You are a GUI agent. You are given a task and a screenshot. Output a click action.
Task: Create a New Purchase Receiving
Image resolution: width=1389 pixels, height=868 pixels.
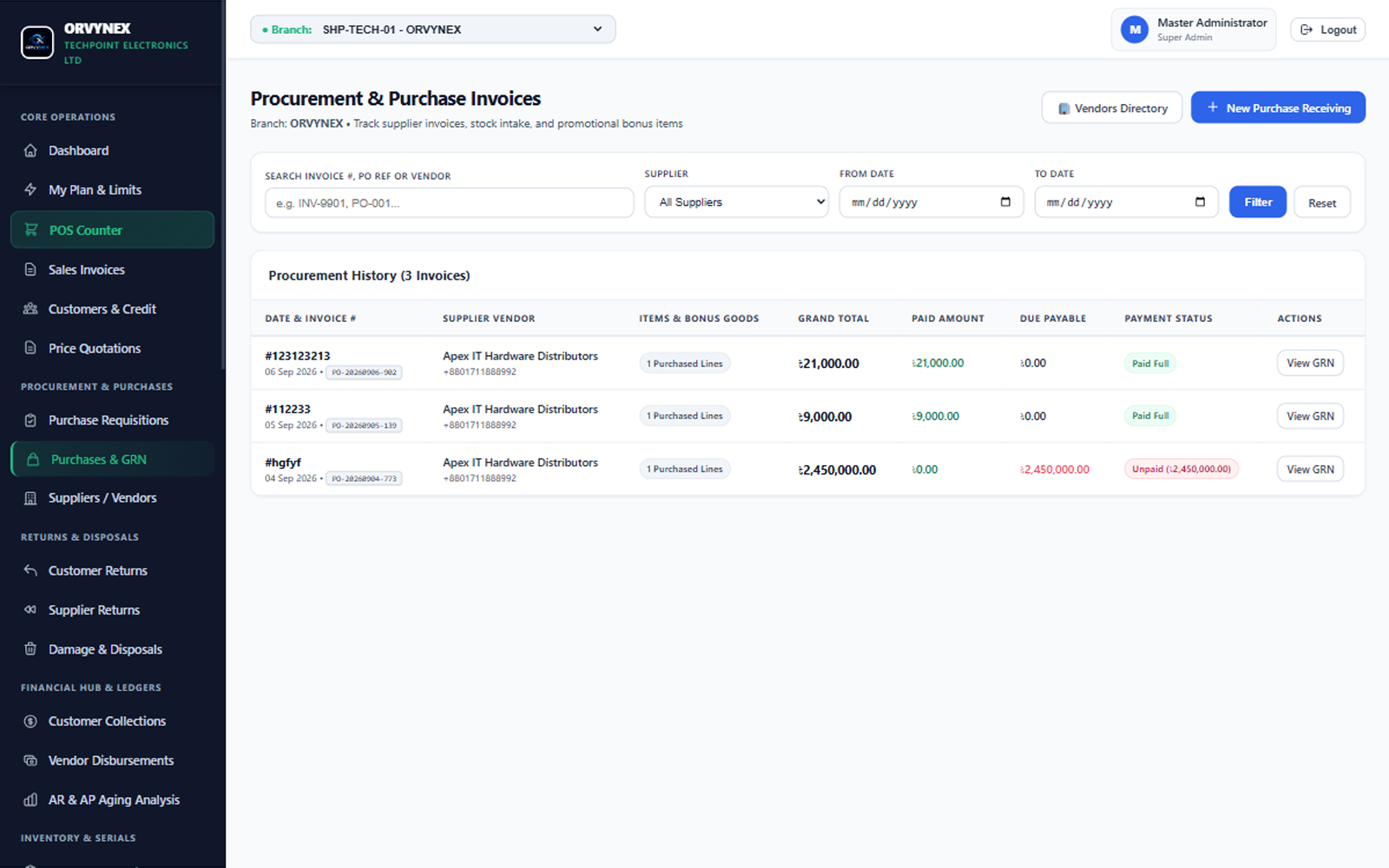tap(1278, 108)
